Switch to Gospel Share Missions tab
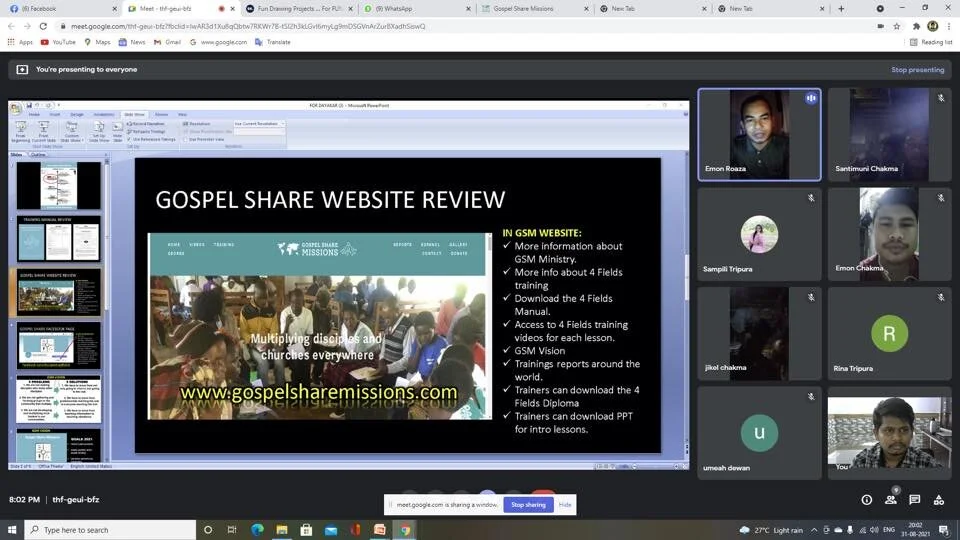960x540 pixels. tap(534, 9)
